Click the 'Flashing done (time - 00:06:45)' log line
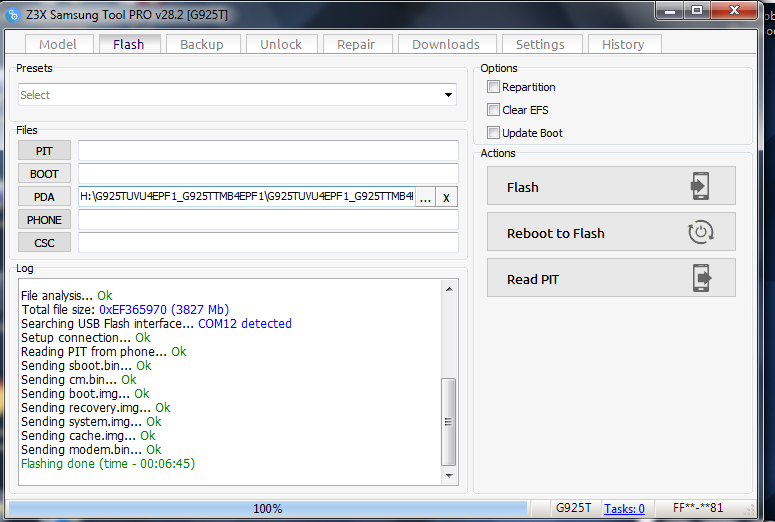This screenshot has height=522, width=775. [108, 464]
